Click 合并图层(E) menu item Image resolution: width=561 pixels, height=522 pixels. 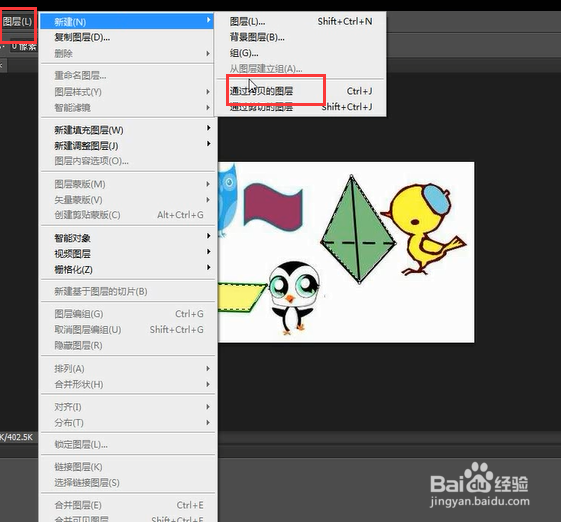pyautogui.click(x=127, y=505)
